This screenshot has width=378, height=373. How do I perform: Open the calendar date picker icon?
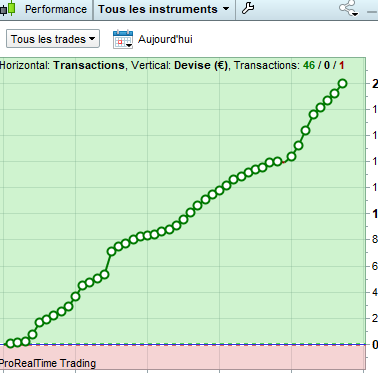click(123, 39)
